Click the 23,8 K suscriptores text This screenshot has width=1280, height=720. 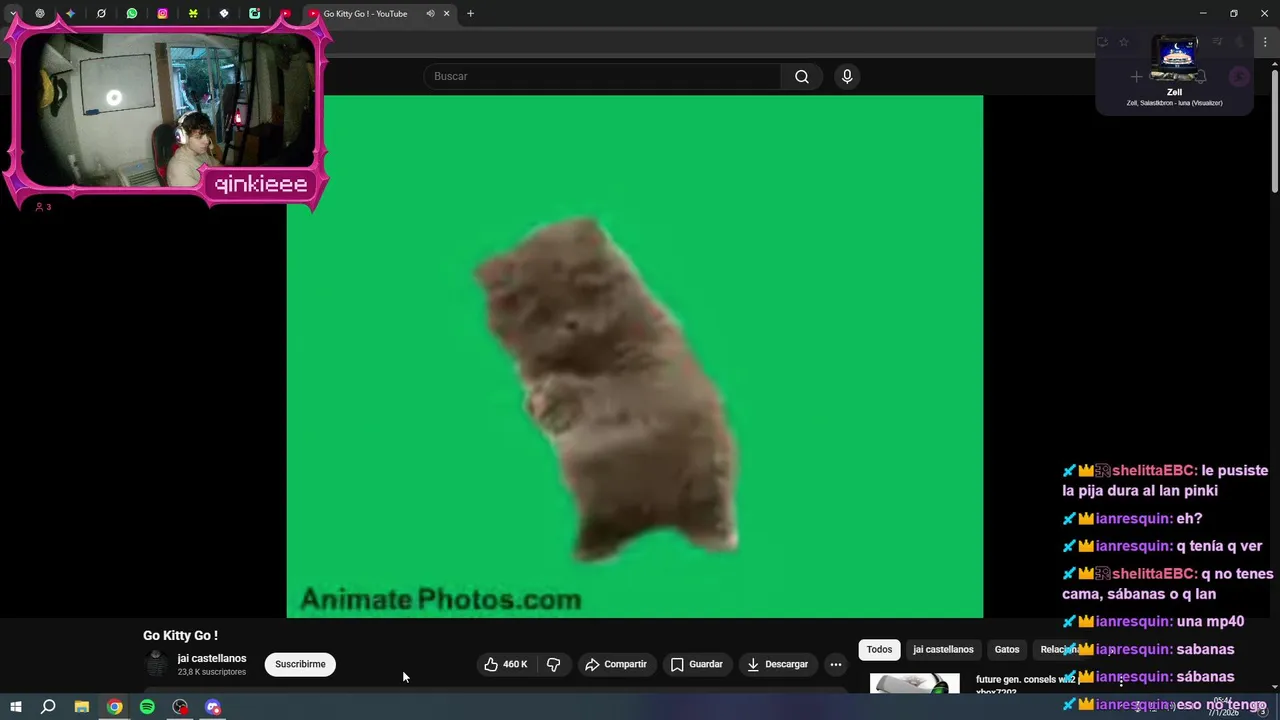tap(212, 672)
